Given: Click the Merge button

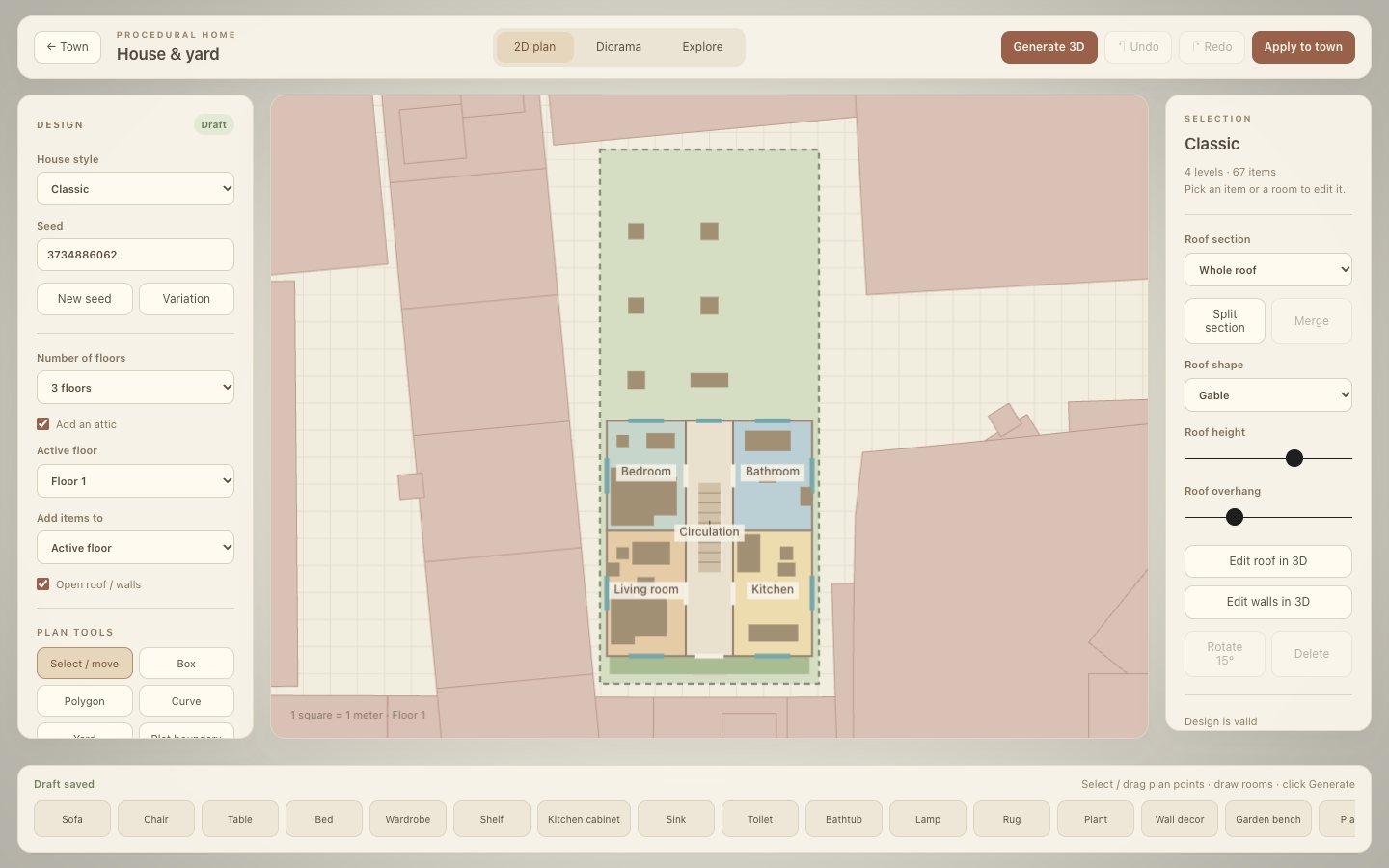Looking at the screenshot, I should [1312, 321].
